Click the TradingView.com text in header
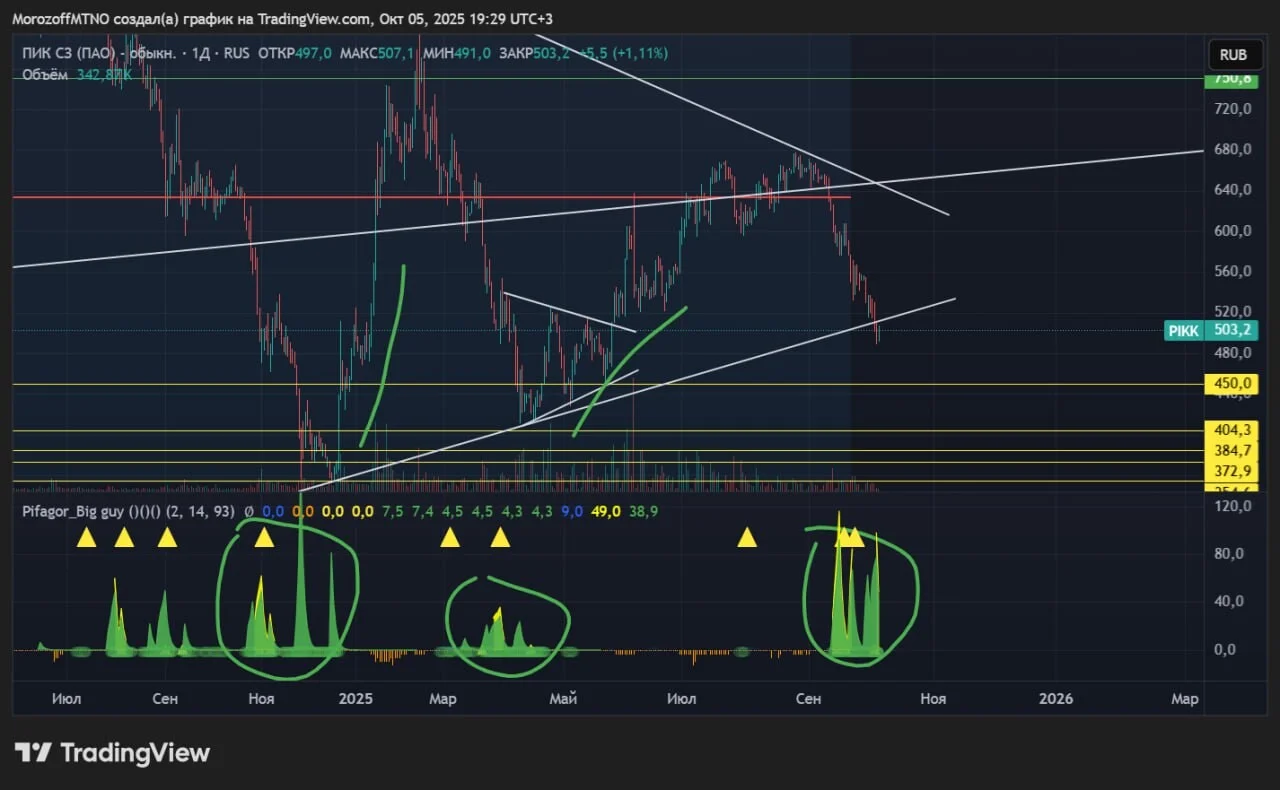 [x=313, y=19]
